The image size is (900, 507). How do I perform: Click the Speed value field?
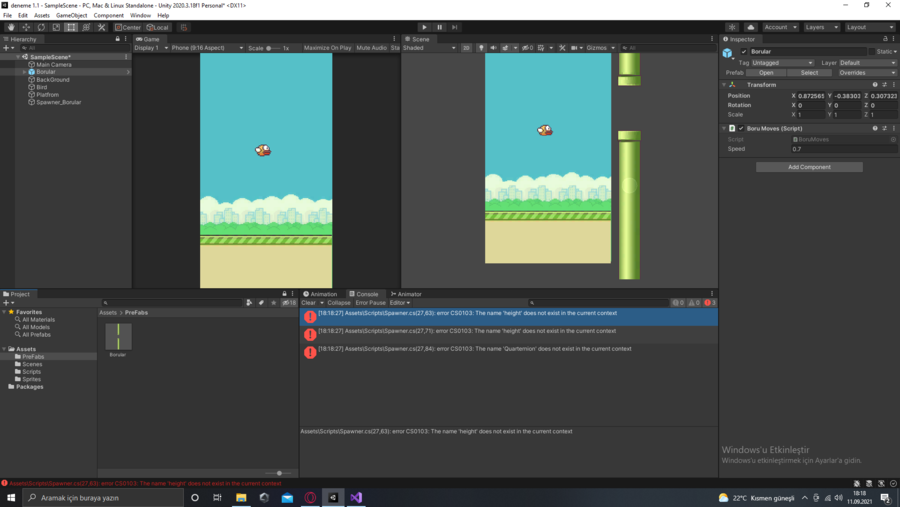click(x=844, y=149)
